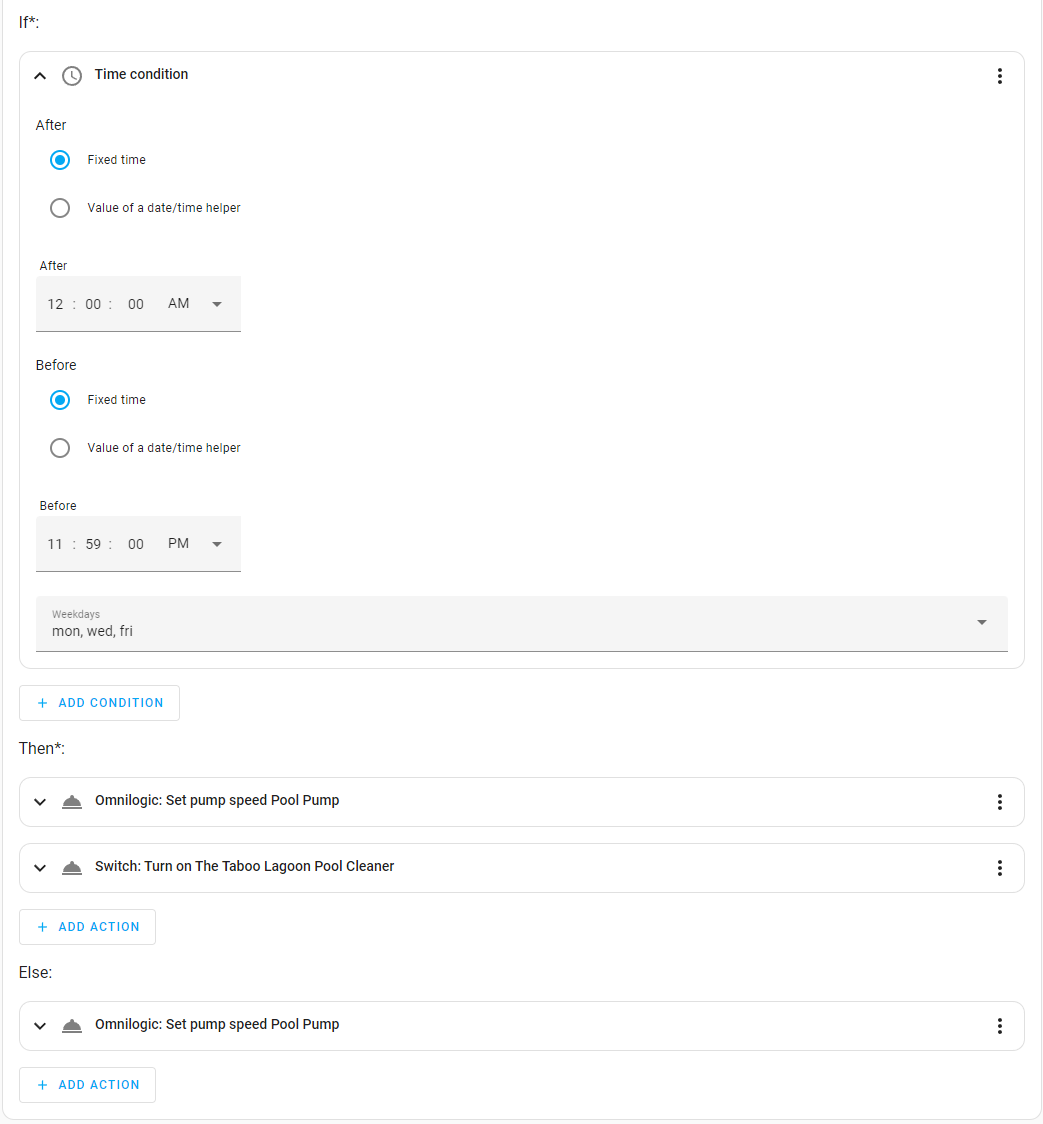Open the PM dropdown for the Before time

point(217,543)
